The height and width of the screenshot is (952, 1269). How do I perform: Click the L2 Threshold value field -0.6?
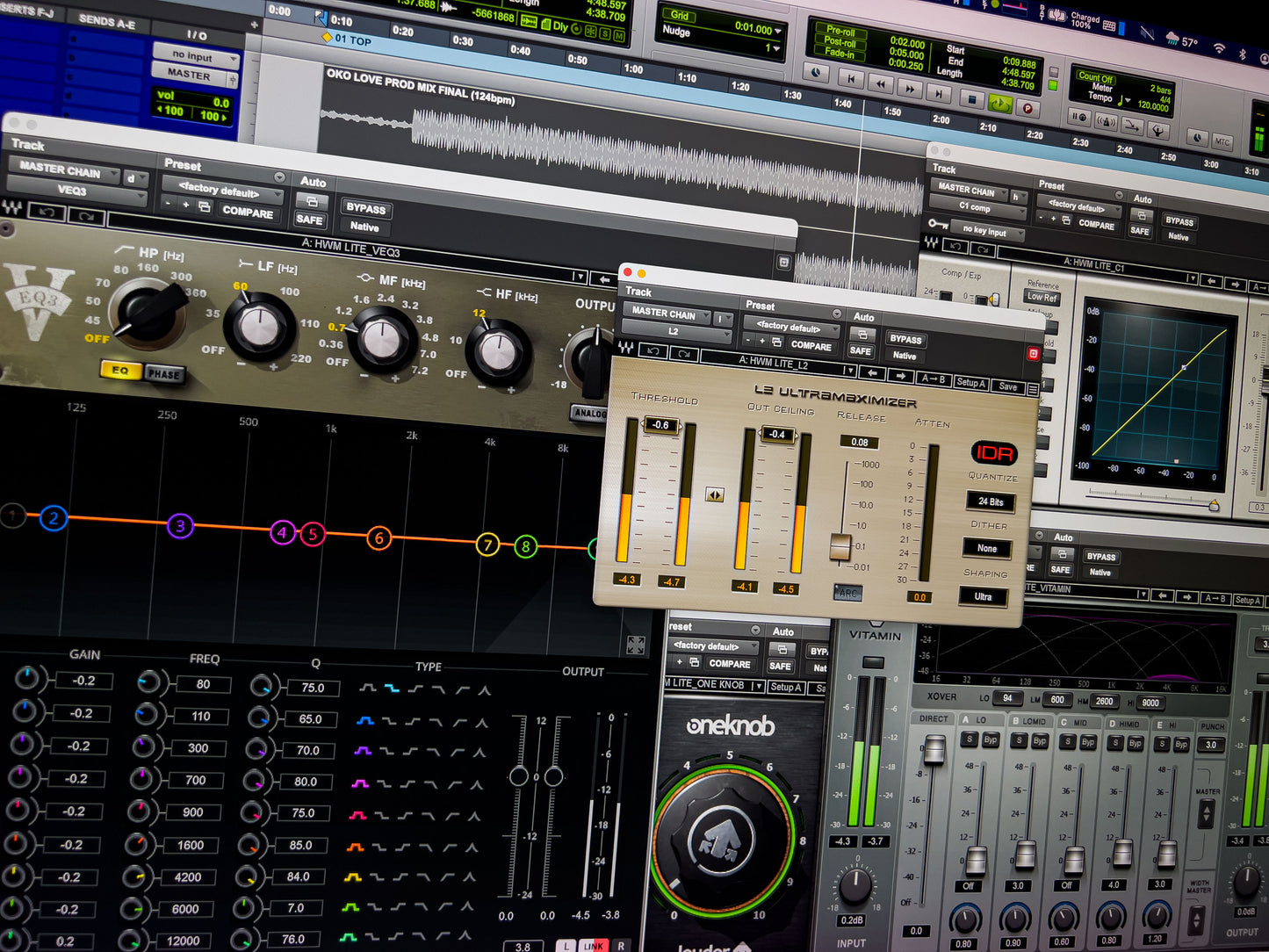pos(660,425)
